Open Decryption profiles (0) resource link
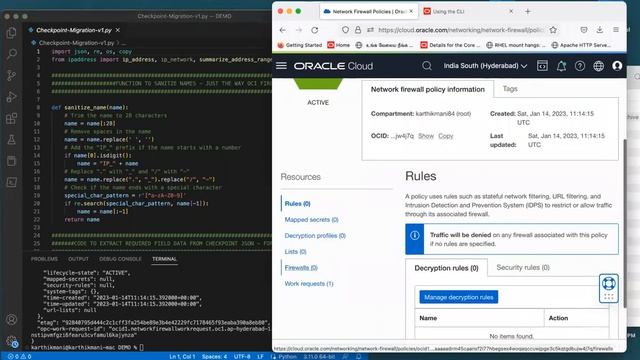 tap(315, 236)
